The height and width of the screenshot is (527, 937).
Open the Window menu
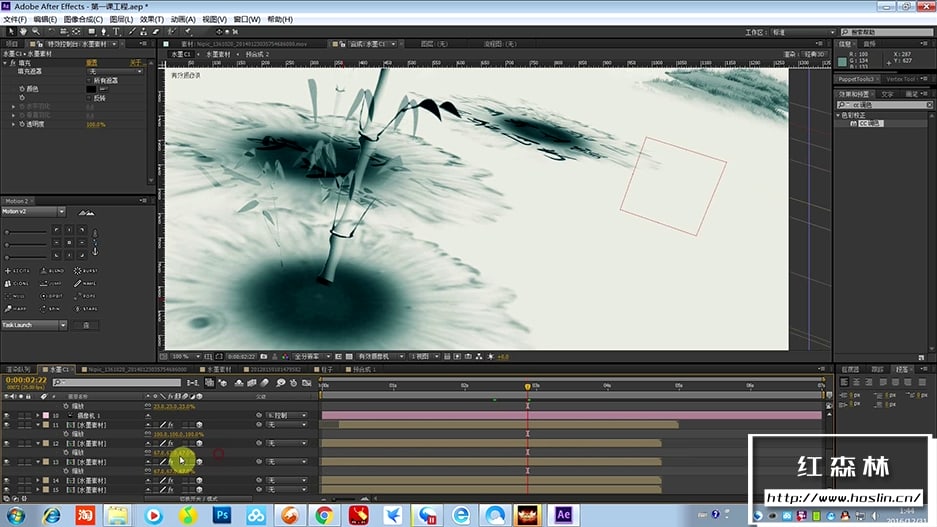point(247,19)
